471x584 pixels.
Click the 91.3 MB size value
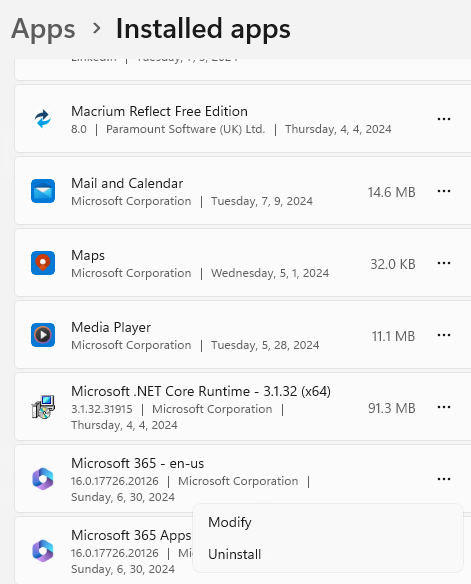[392, 408]
